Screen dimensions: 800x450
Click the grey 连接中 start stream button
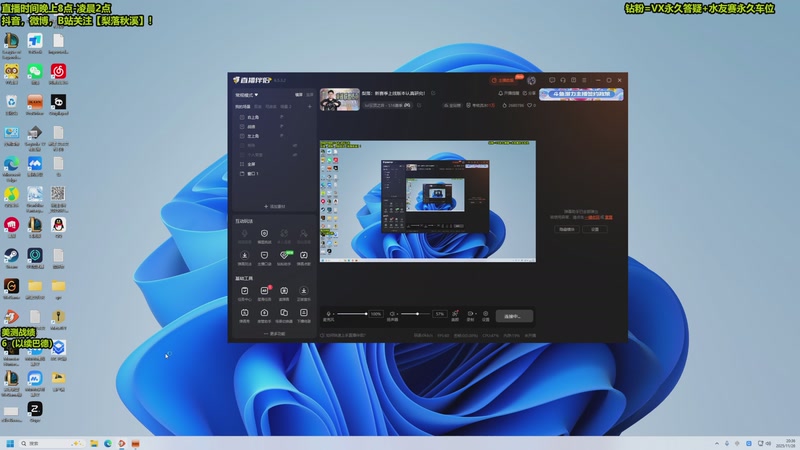[x=514, y=316]
